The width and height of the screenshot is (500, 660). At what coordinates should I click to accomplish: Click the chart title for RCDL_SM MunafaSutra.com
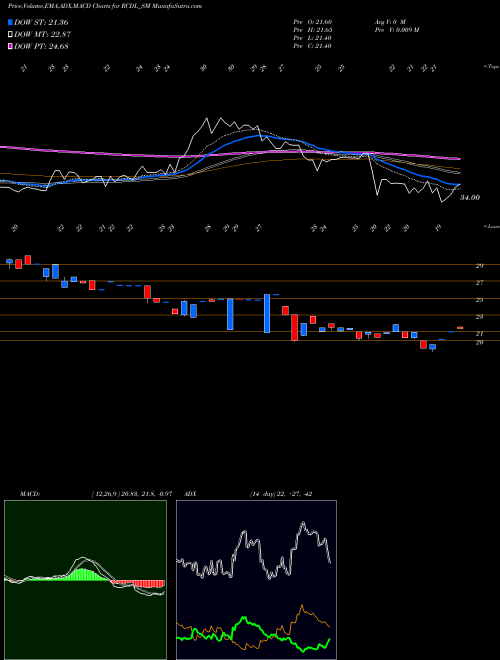pyautogui.click(x=105, y=6)
